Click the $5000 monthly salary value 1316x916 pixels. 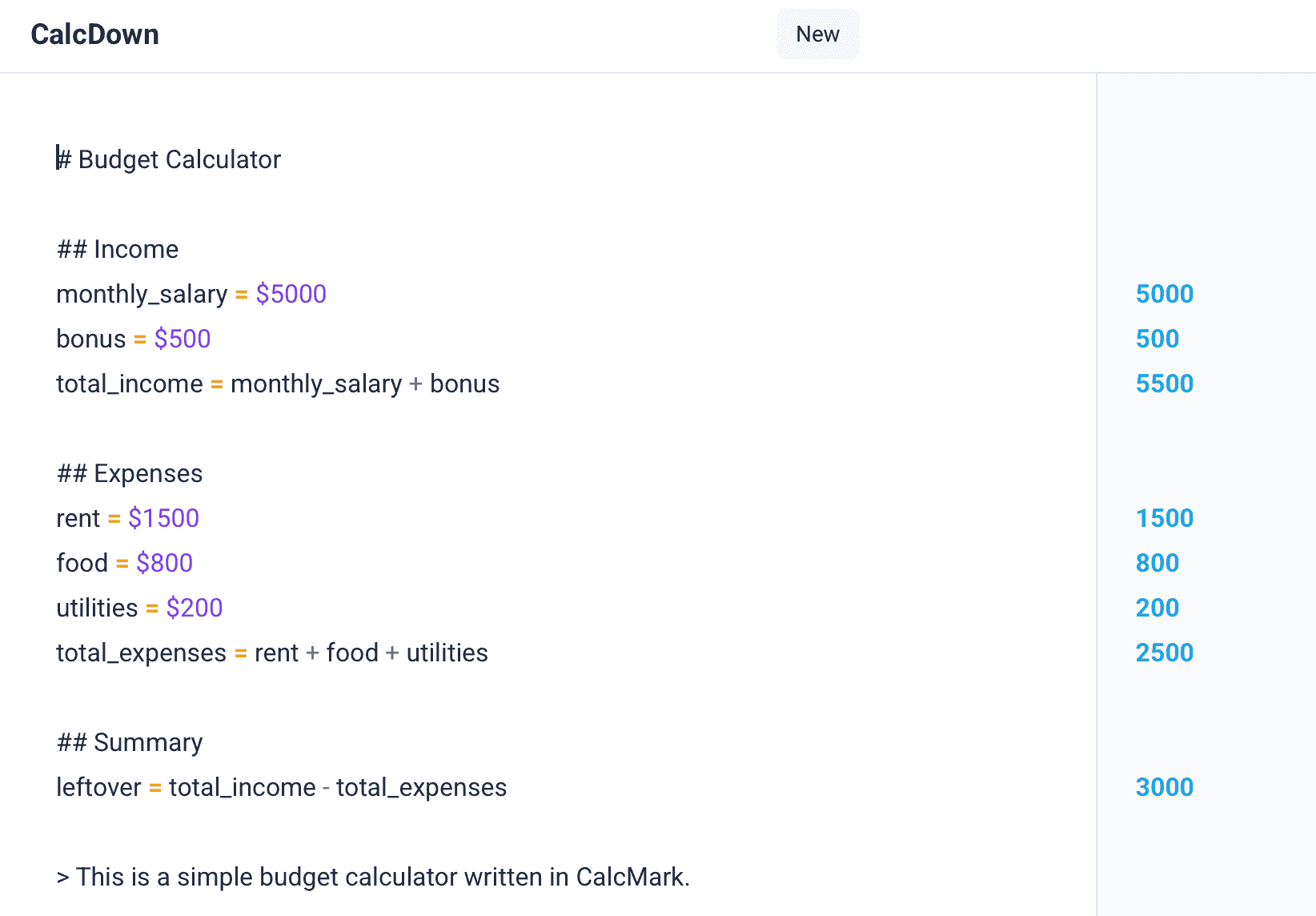click(x=291, y=294)
